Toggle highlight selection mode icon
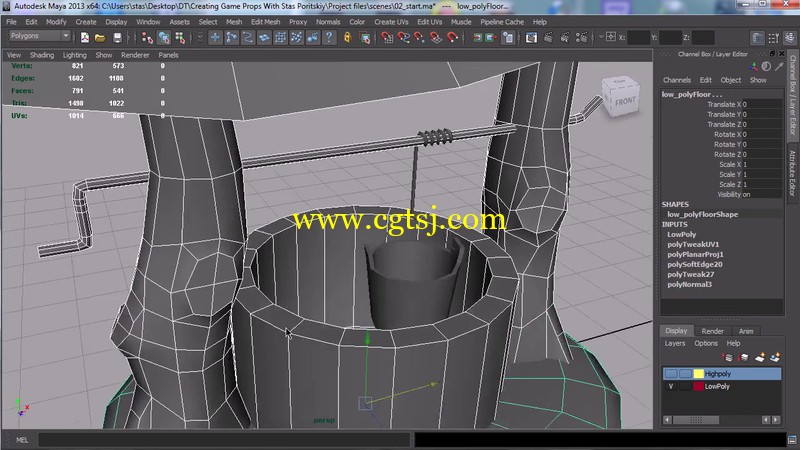Image resolution: width=800 pixels, height=450 pixels. 365,38
